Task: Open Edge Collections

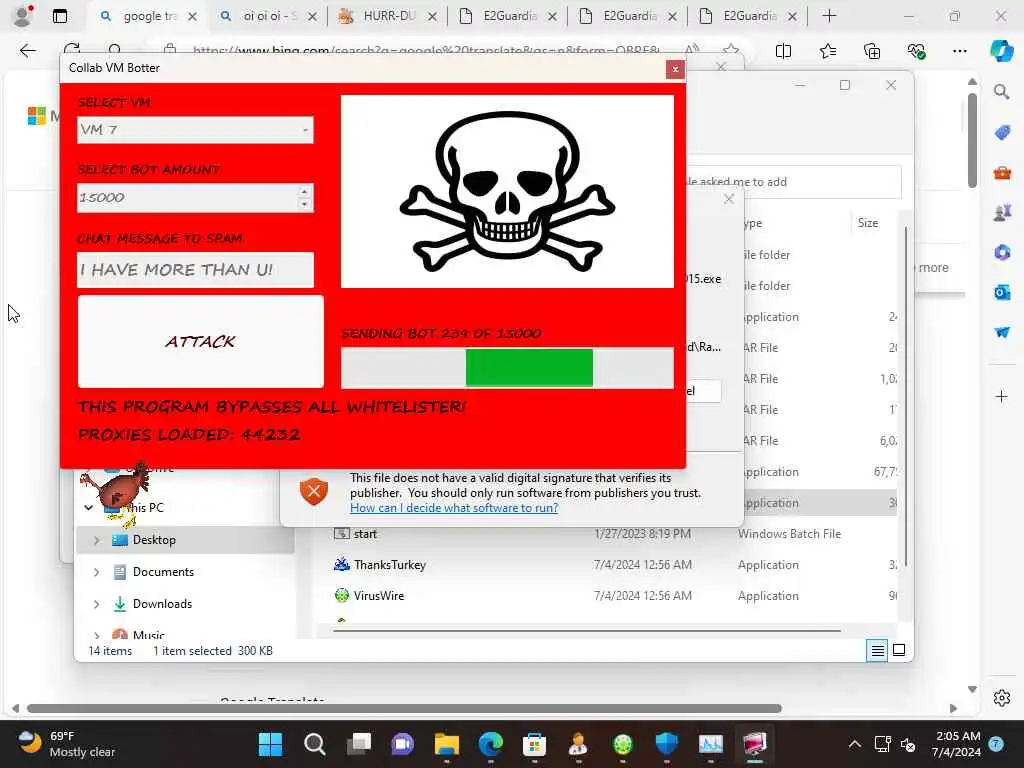Action: pos(872,51)
